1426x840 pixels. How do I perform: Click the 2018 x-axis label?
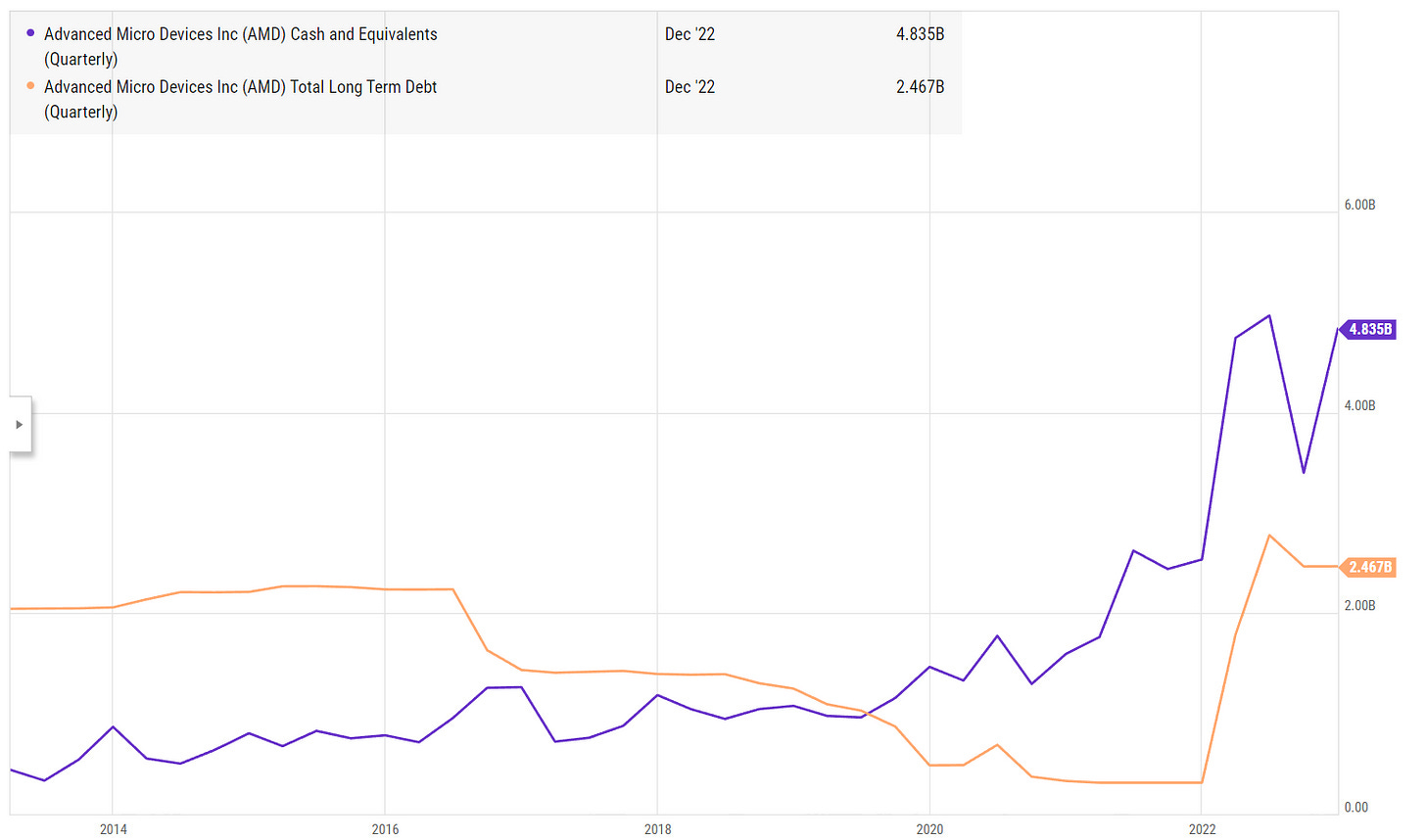(x=658, y=829)
